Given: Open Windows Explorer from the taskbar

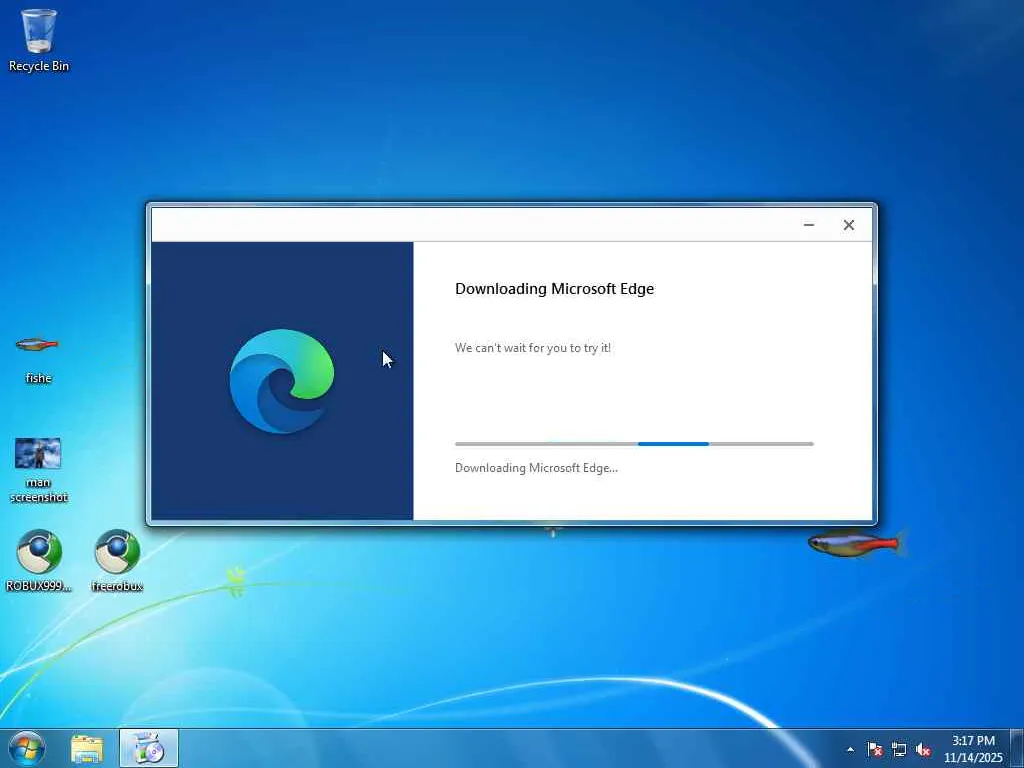Looking at the screenshot, I should (87, 748).
